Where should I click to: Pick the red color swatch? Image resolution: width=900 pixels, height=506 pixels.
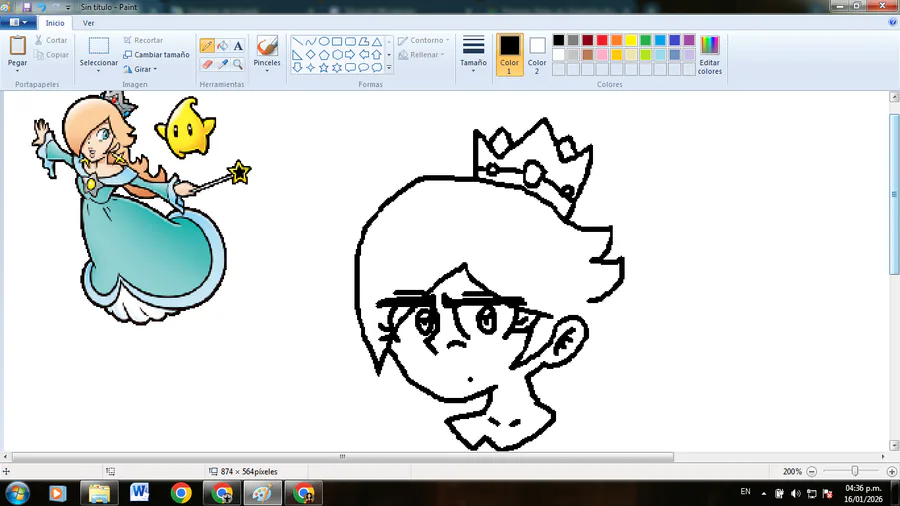click(602, 40)
